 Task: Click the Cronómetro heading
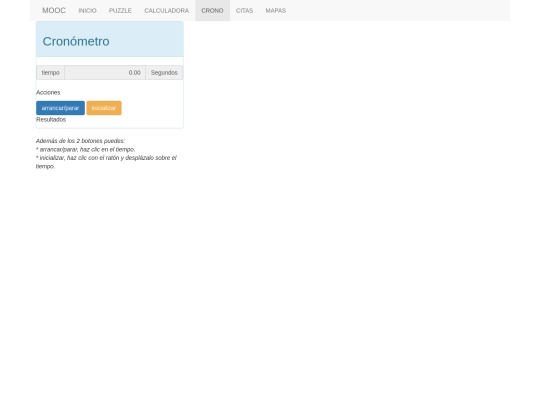pos(76,41)
